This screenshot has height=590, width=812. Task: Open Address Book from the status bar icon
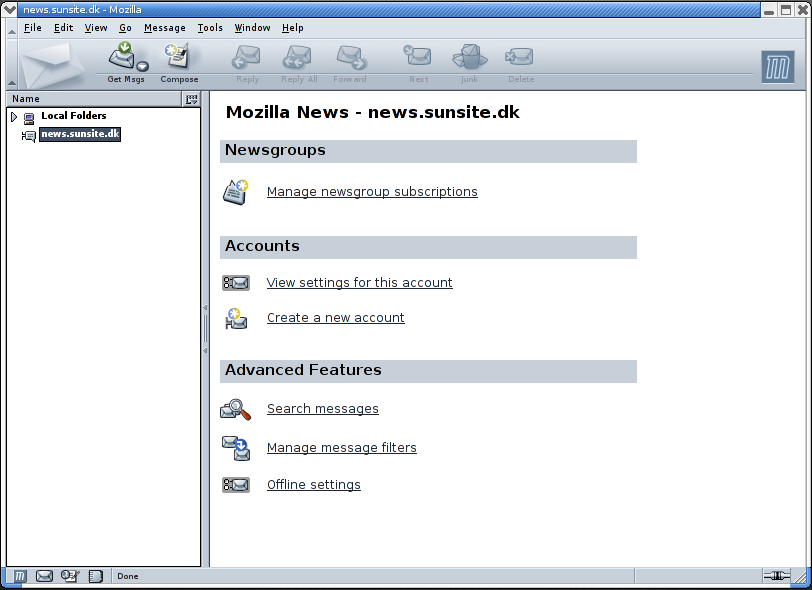coord(96,576)
